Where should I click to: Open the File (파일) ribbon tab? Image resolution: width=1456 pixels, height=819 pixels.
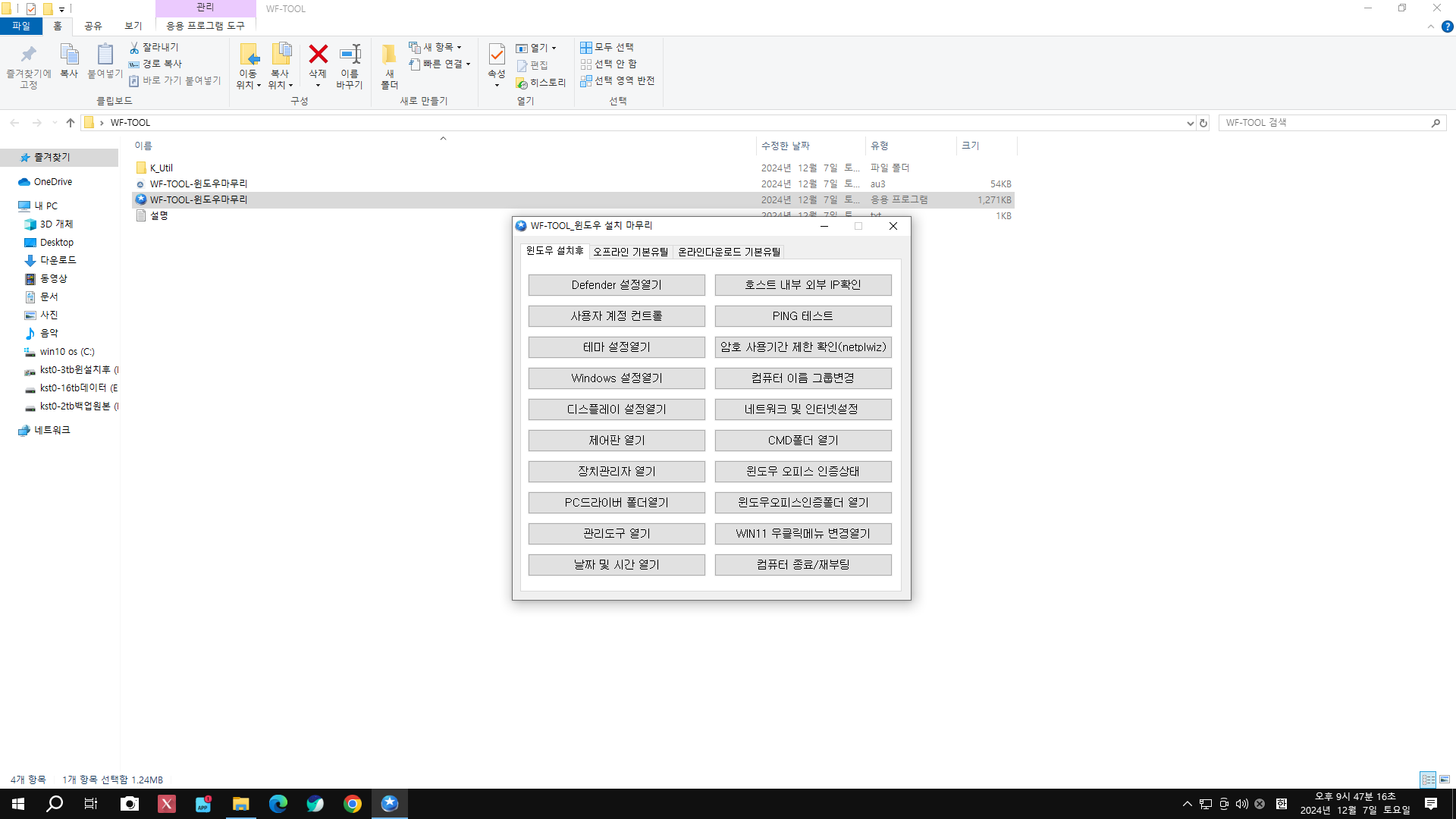[x=21, y=26]
